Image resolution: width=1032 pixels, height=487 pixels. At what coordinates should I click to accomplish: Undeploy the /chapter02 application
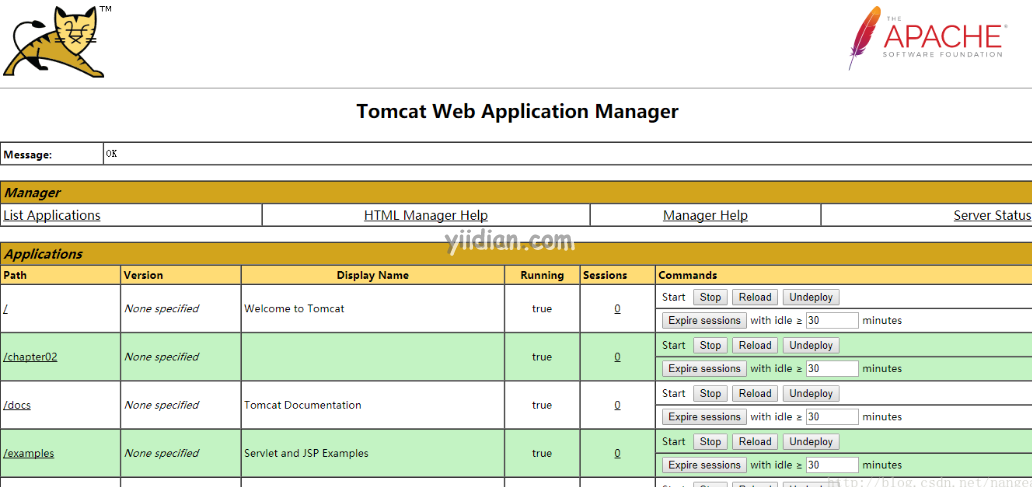pos(811,346)
